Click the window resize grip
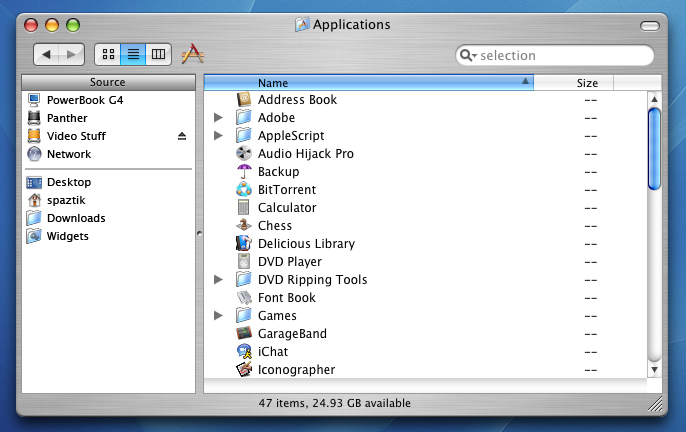 [655, 404]
